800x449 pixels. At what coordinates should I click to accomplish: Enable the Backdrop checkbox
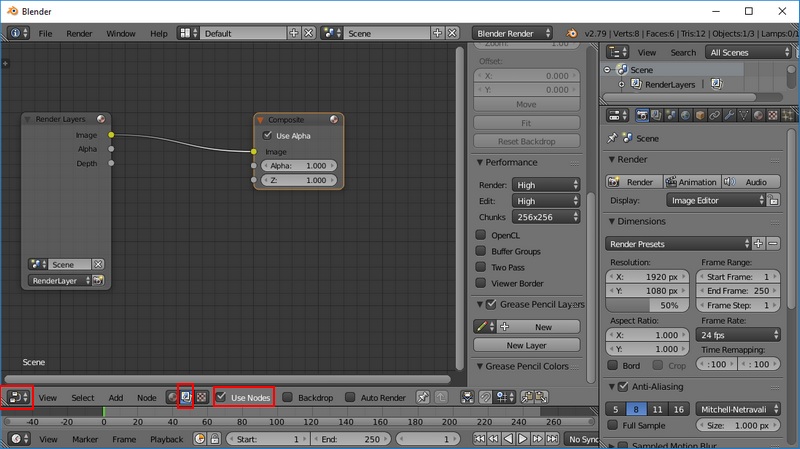coord(288,397)
